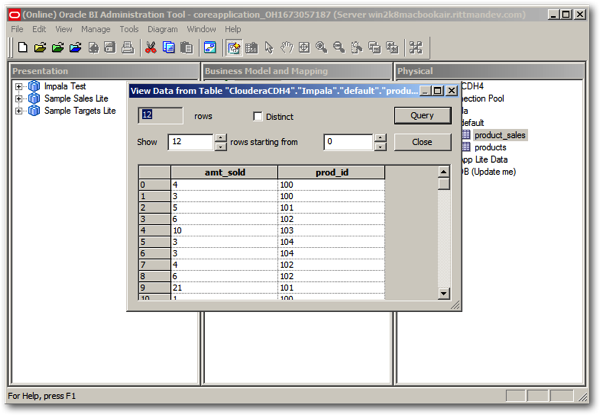The height and width of the screenshot is (415, 600).
Task: Click the Zoom to fit icon
Action: [x=304, y=48]
